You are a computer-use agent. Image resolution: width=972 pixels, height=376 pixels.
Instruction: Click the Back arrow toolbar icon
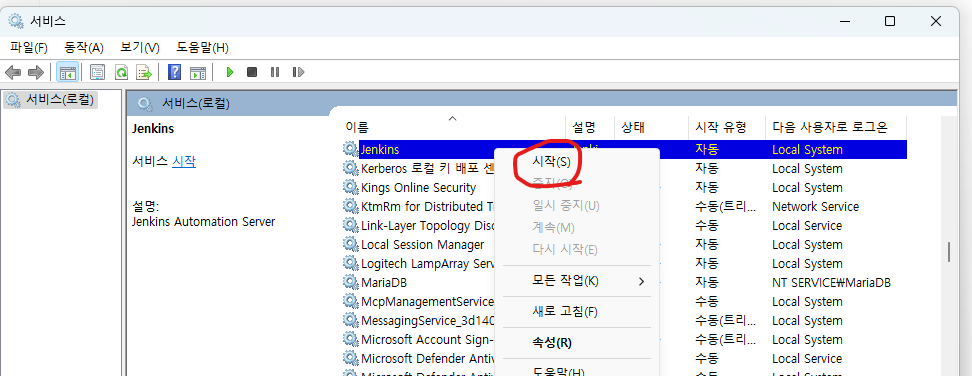click(13, 72)
